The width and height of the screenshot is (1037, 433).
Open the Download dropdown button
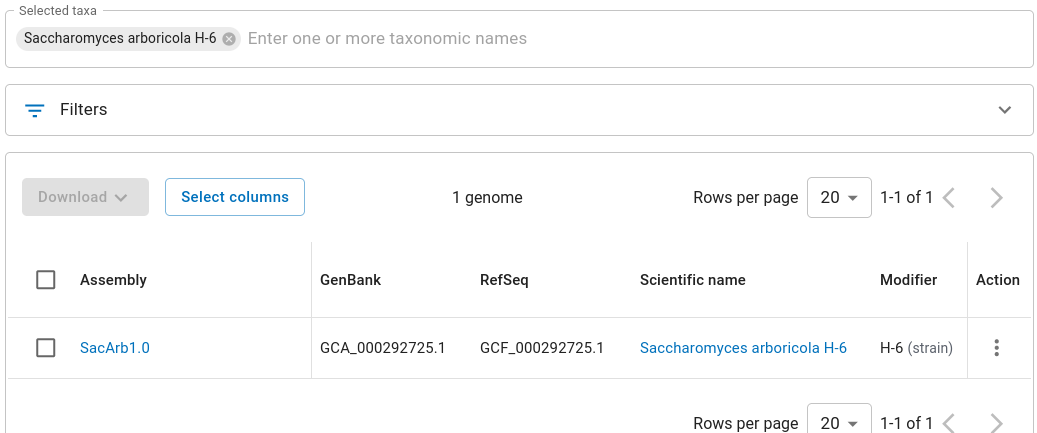pyautogui.click(x=85, y=197)
